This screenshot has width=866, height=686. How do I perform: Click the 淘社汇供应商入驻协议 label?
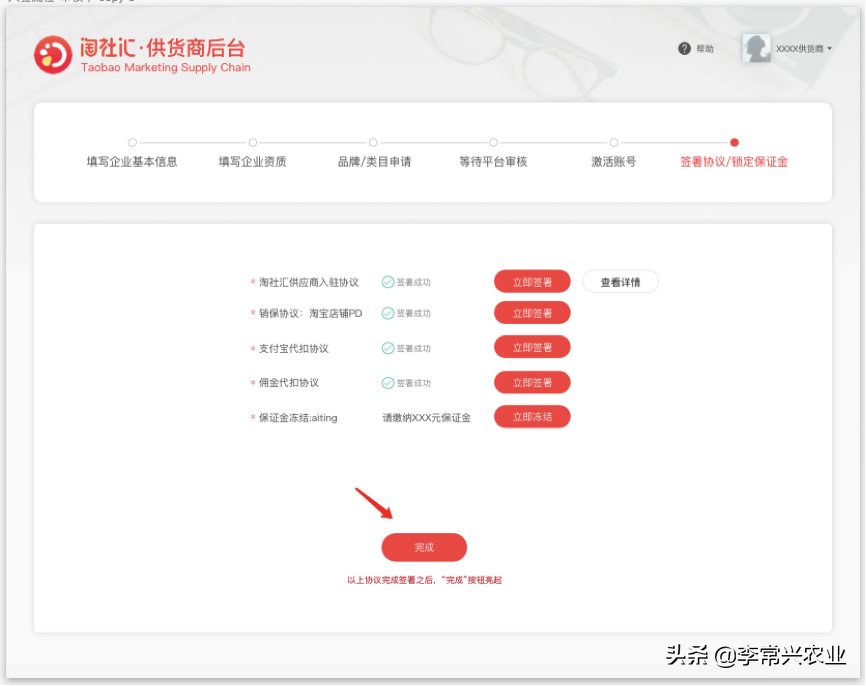[308, 282]
